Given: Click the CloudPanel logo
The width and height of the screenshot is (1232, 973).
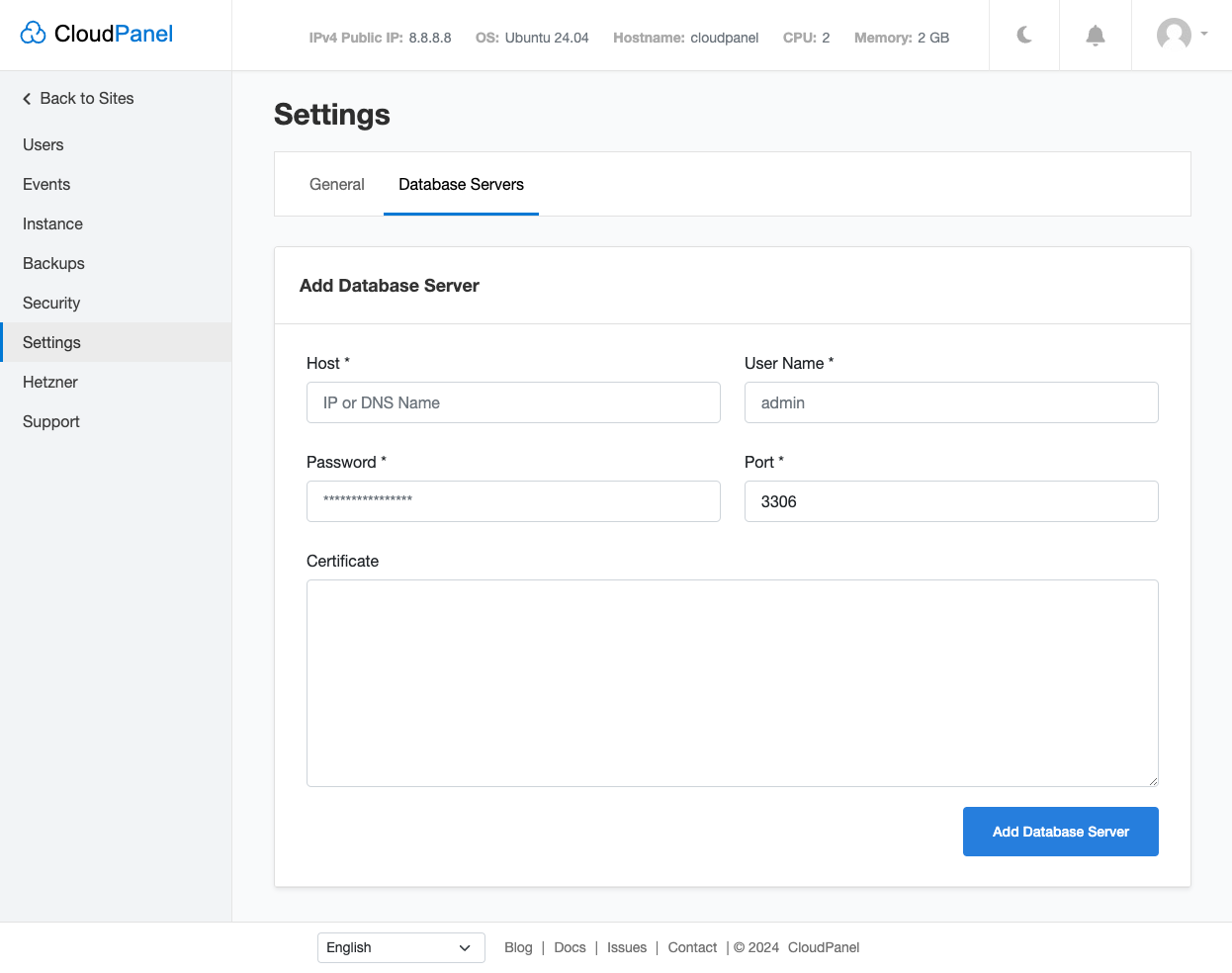Looking at the screenshot, I should point(96,33).
